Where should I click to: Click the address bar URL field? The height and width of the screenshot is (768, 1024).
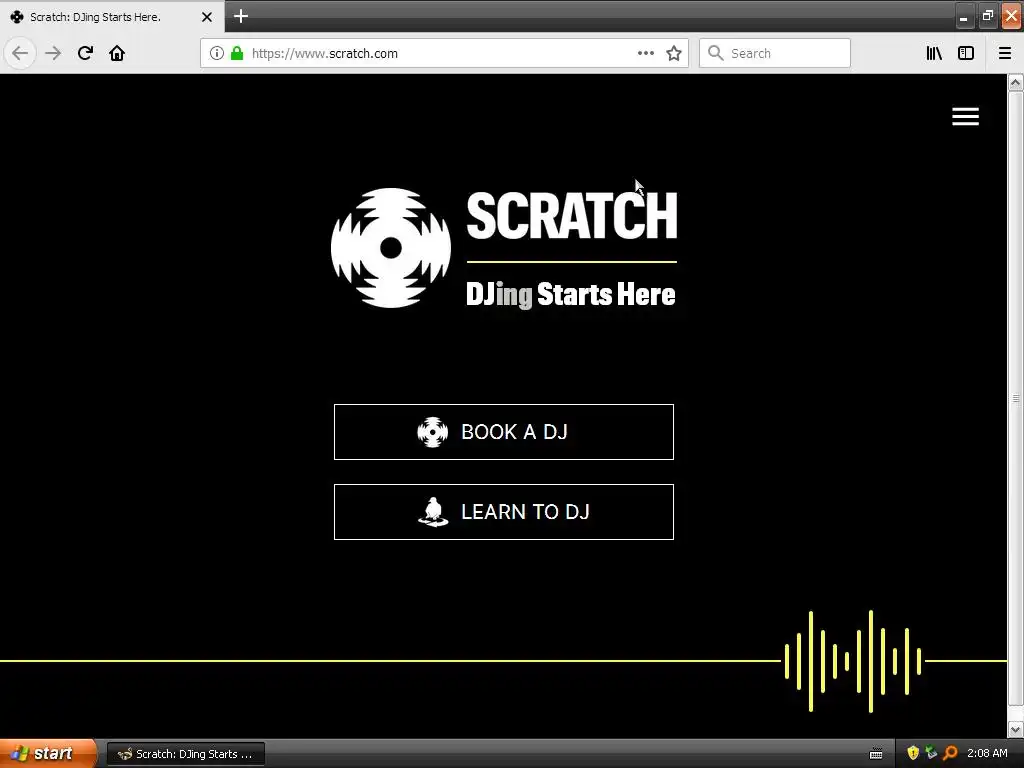(444, 53)
